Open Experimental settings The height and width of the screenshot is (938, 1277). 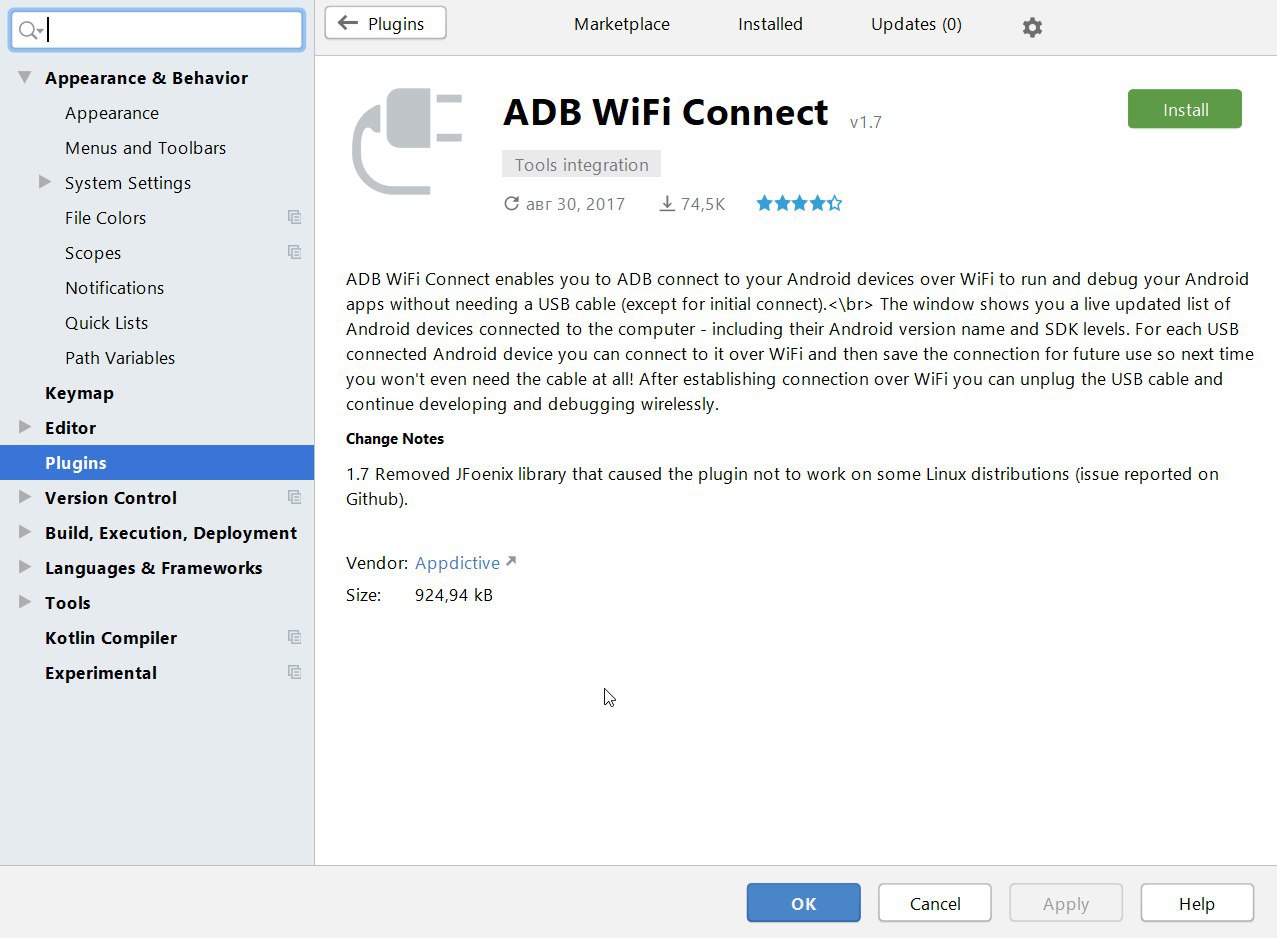click(101, 673)
